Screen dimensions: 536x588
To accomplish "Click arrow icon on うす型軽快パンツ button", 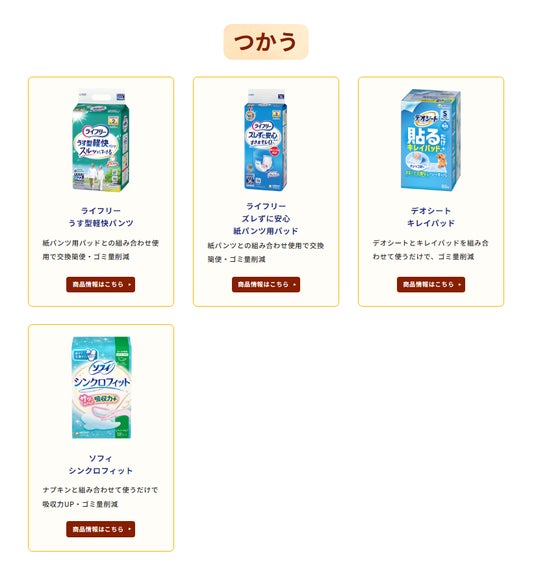I will pyautogui.click(x=129, y=285).
